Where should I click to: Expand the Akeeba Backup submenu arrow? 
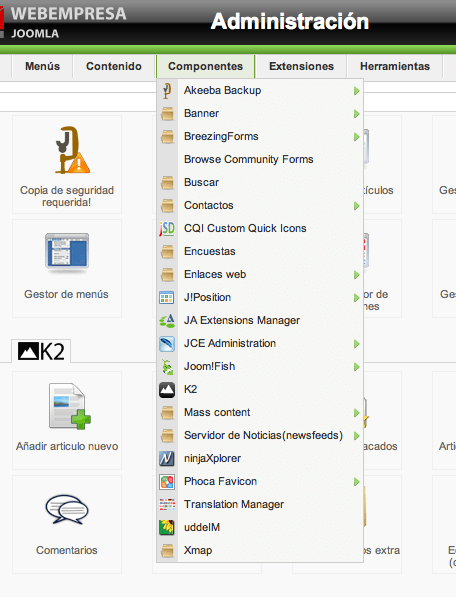(357, 91)
